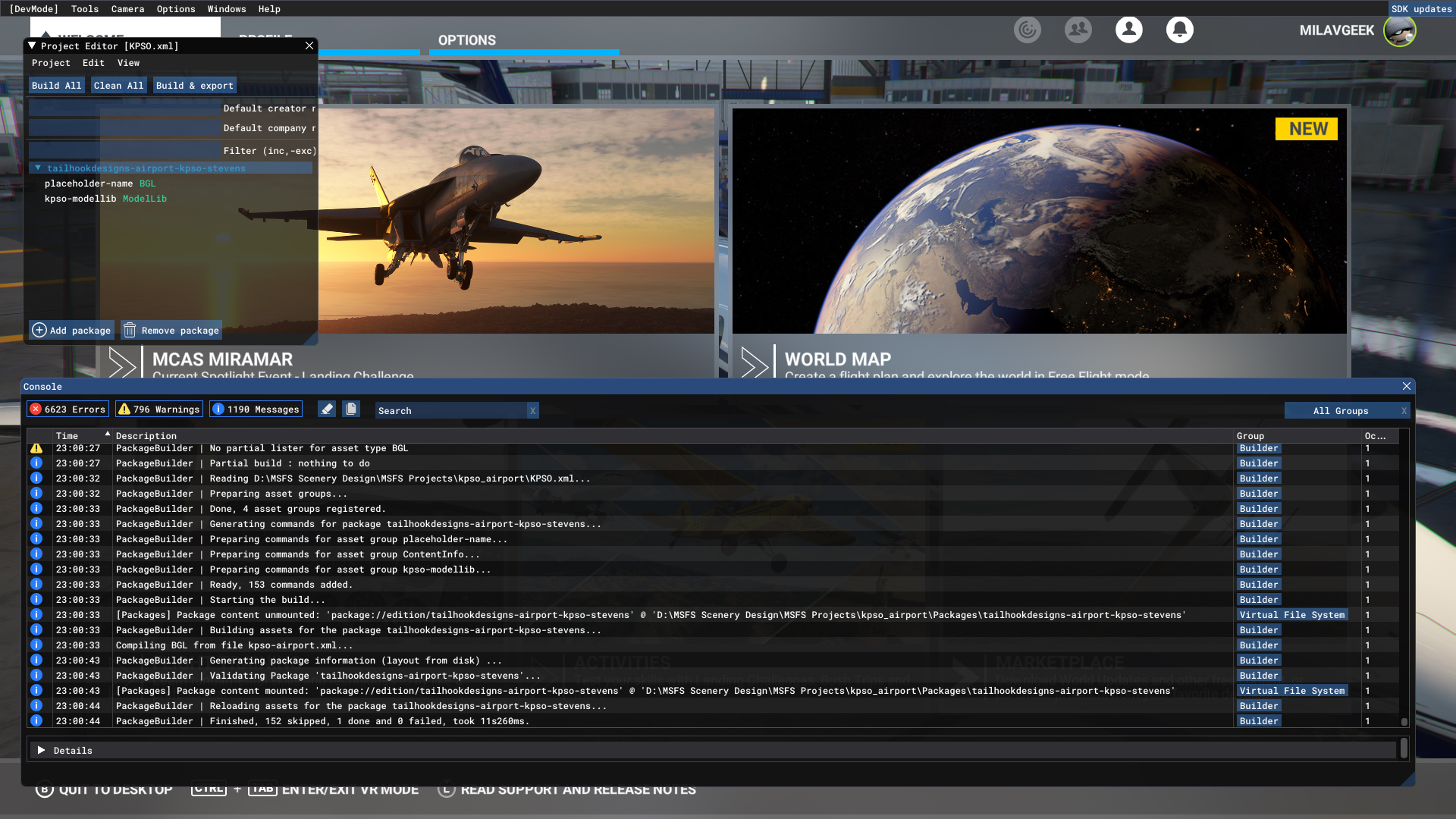Clear the console search with X
1456x819 pixels.
pyautogui.click(x=533, y=411)
